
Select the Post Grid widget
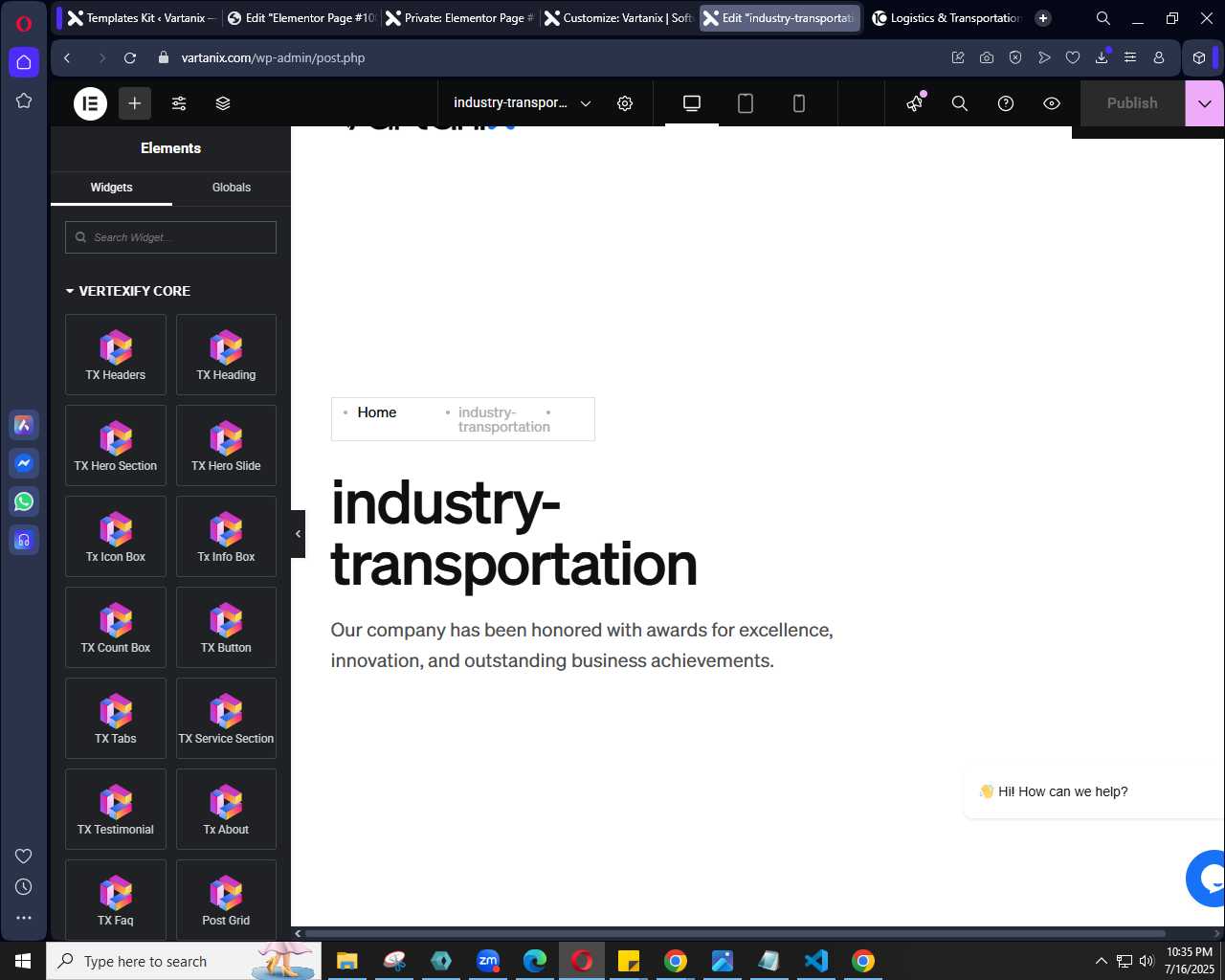tap(226, 901)
